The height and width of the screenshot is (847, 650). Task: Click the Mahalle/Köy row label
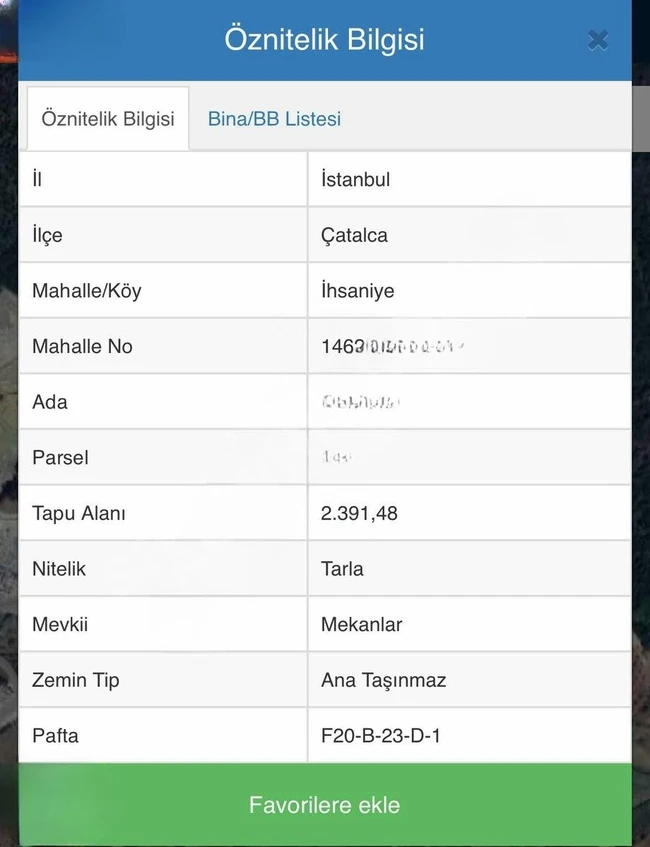[87, 291]
